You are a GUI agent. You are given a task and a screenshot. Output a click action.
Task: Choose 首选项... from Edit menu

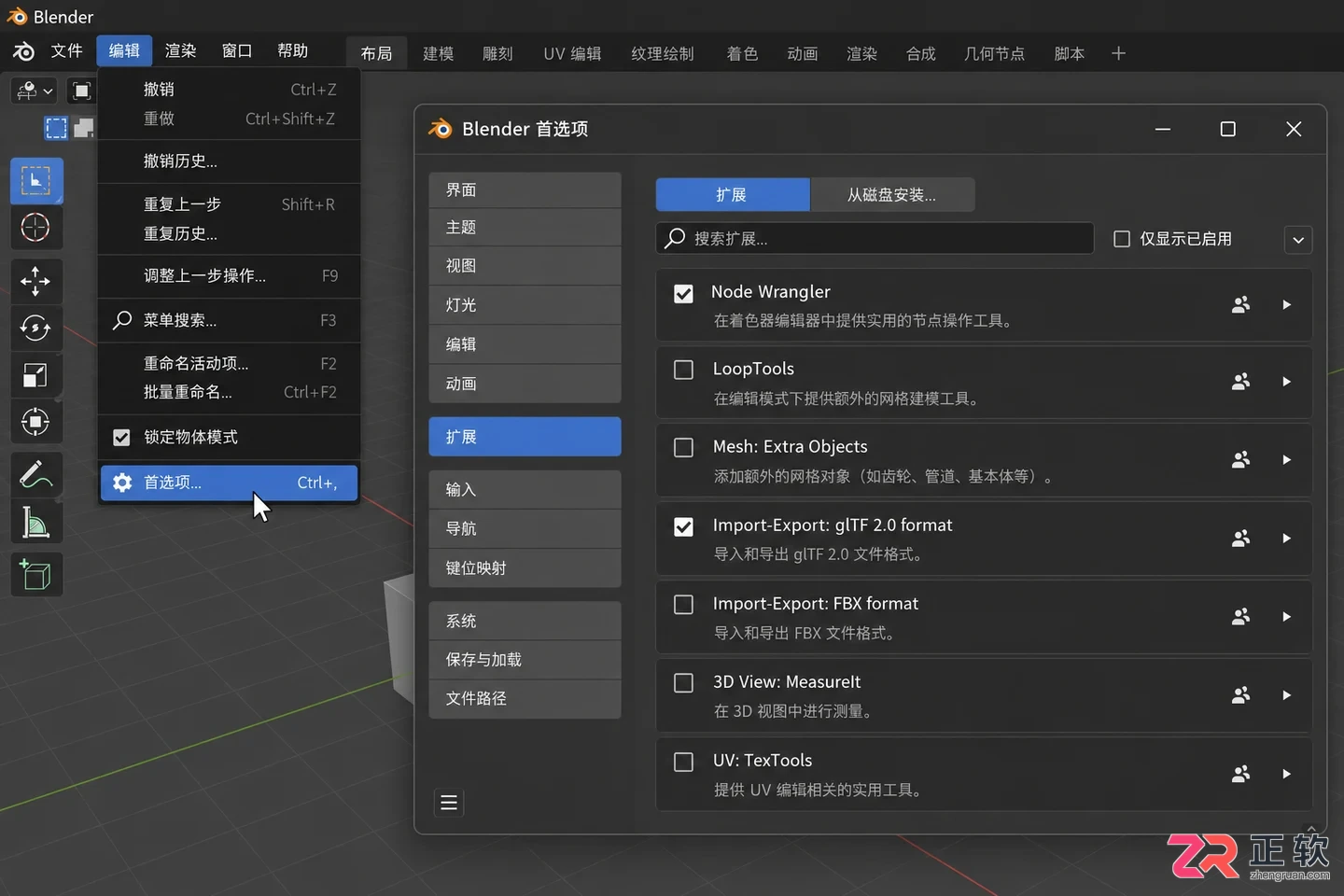point(229,483)
